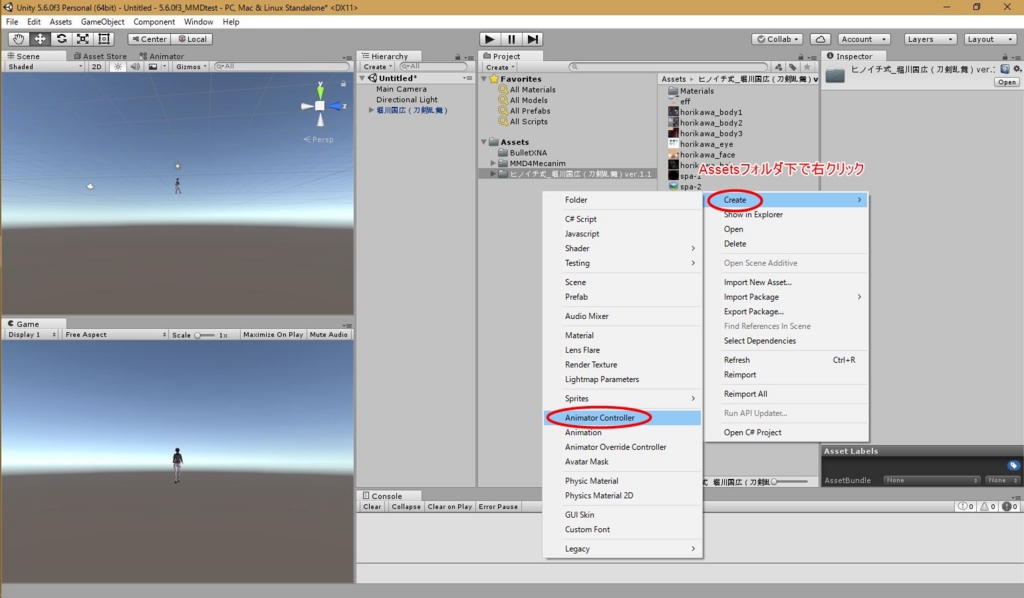Screen dimensions: 1024x598
Task: Select the Hand tool
Action: (x=18, y=39)
